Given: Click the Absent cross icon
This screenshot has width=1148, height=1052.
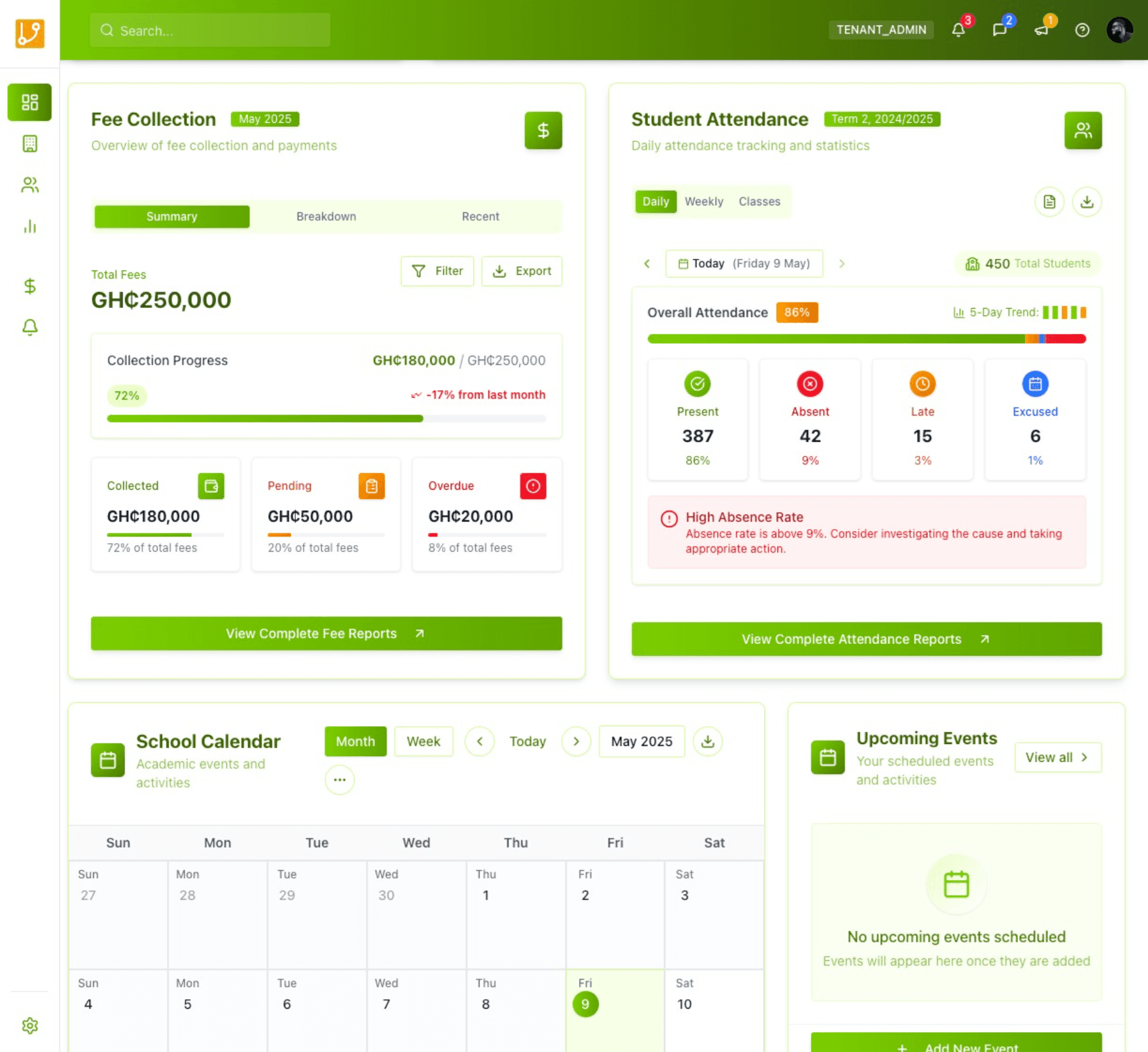Looking at the screenshot, I should [810, 384].
